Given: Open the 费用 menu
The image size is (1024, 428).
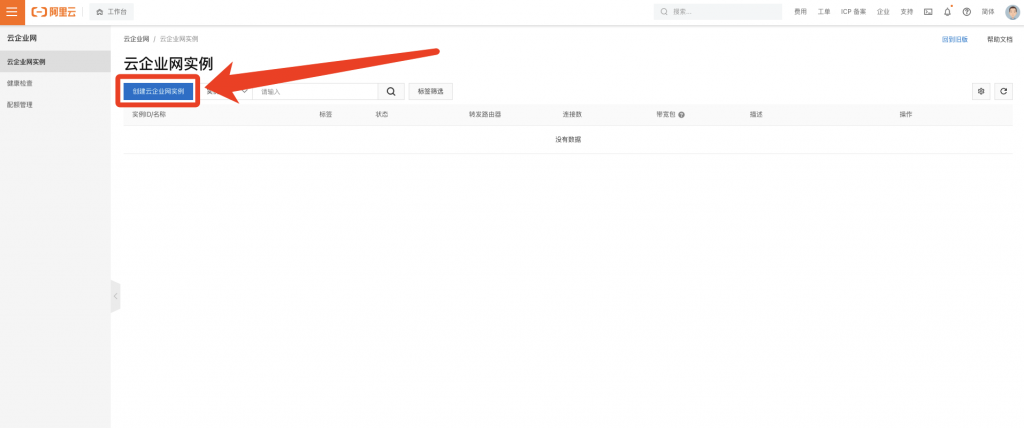Looking at the screenshot, I should tap(800, 12).
